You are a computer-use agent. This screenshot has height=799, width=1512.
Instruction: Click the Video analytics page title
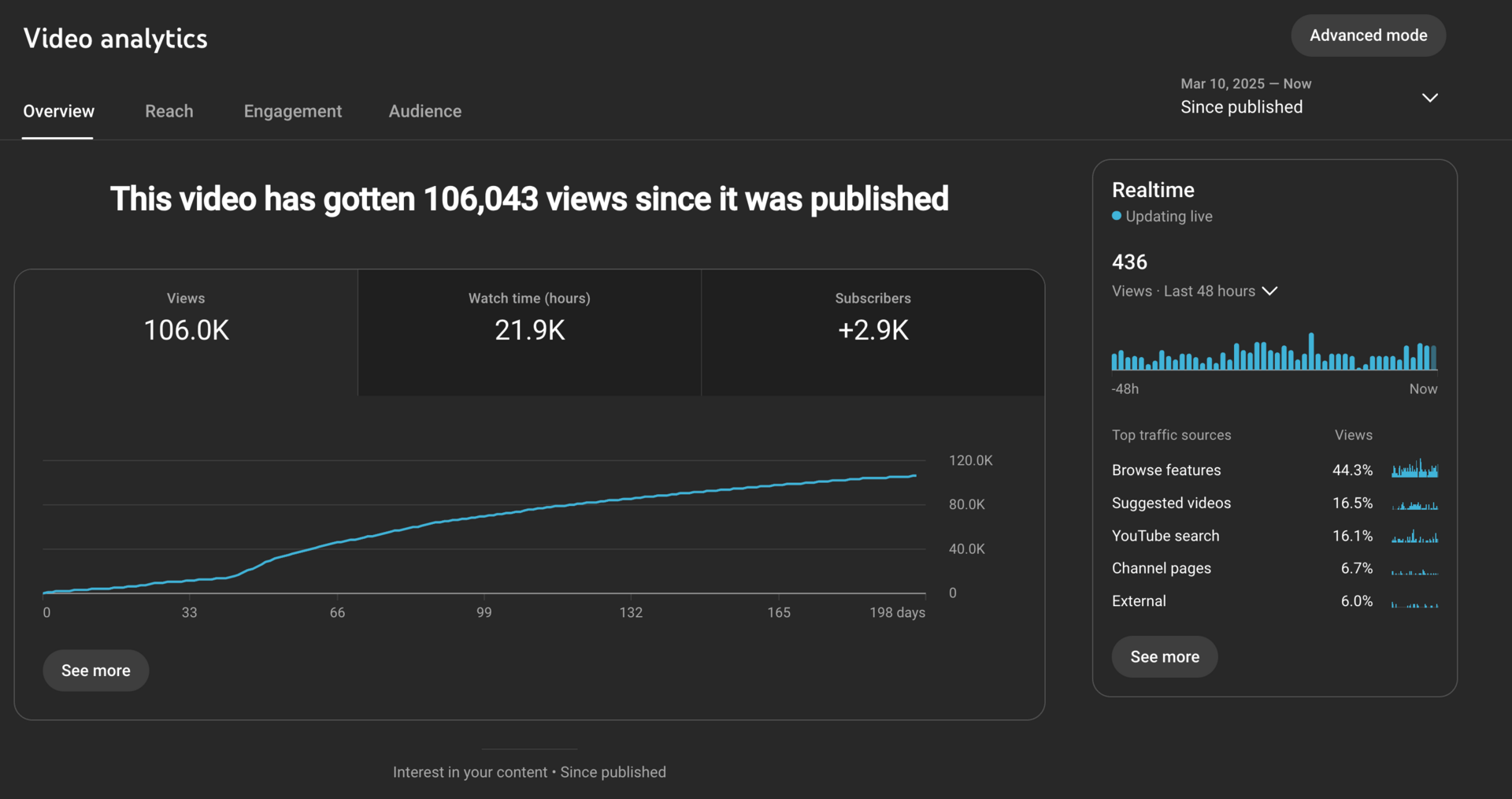coord(116,39)
